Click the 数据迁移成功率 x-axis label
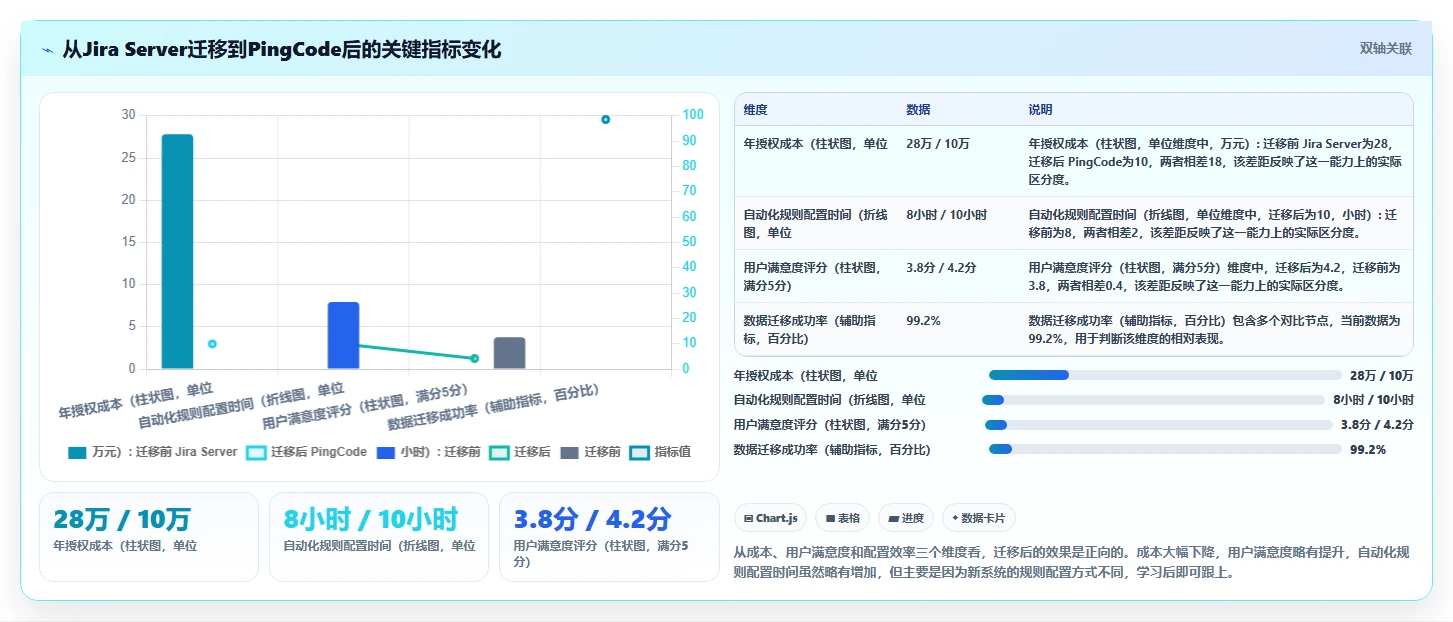 [494, 407]
